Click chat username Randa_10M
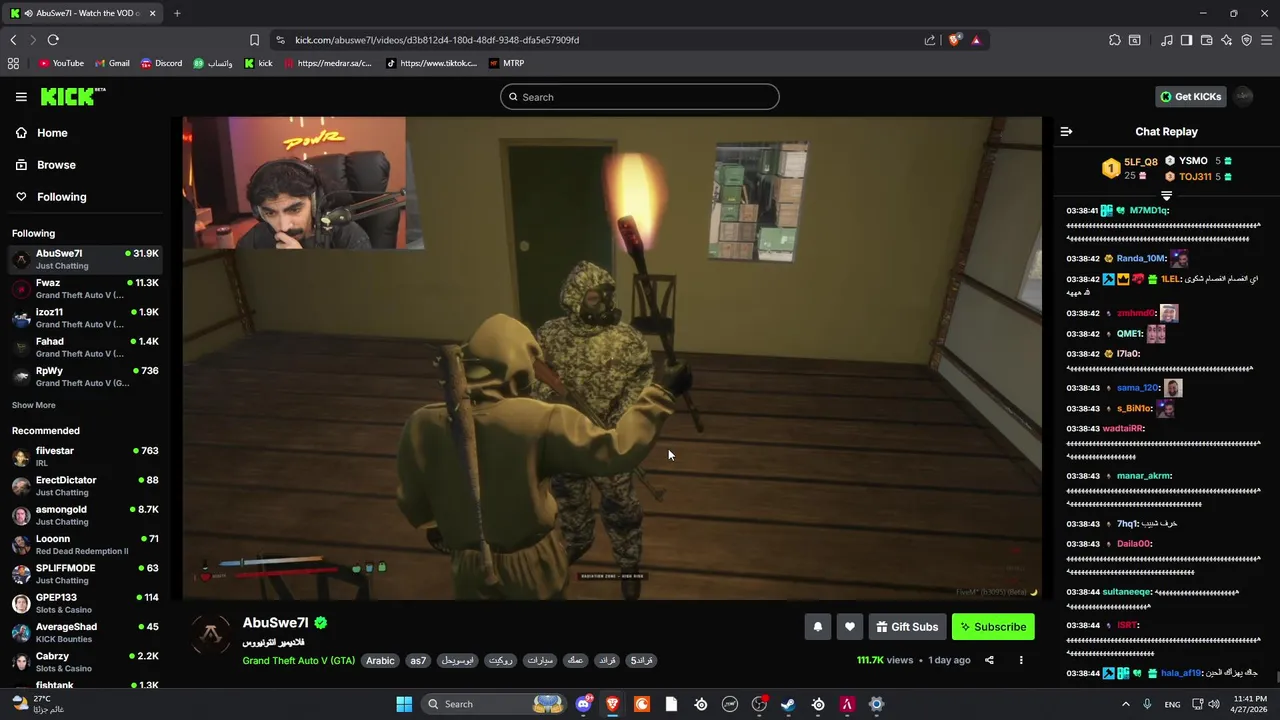 coord(1141,259)
